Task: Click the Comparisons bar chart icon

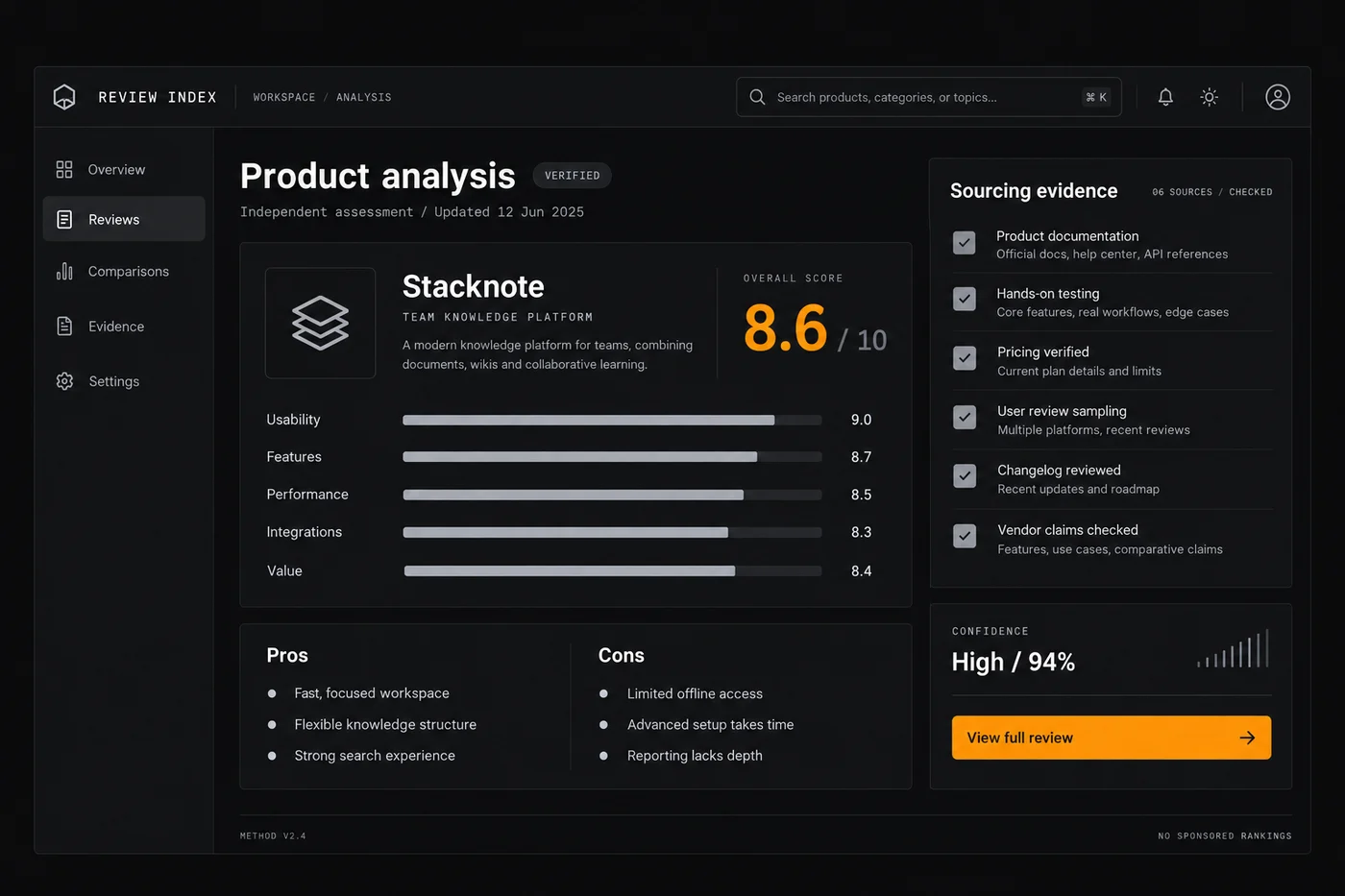Action: click(64, 271)
